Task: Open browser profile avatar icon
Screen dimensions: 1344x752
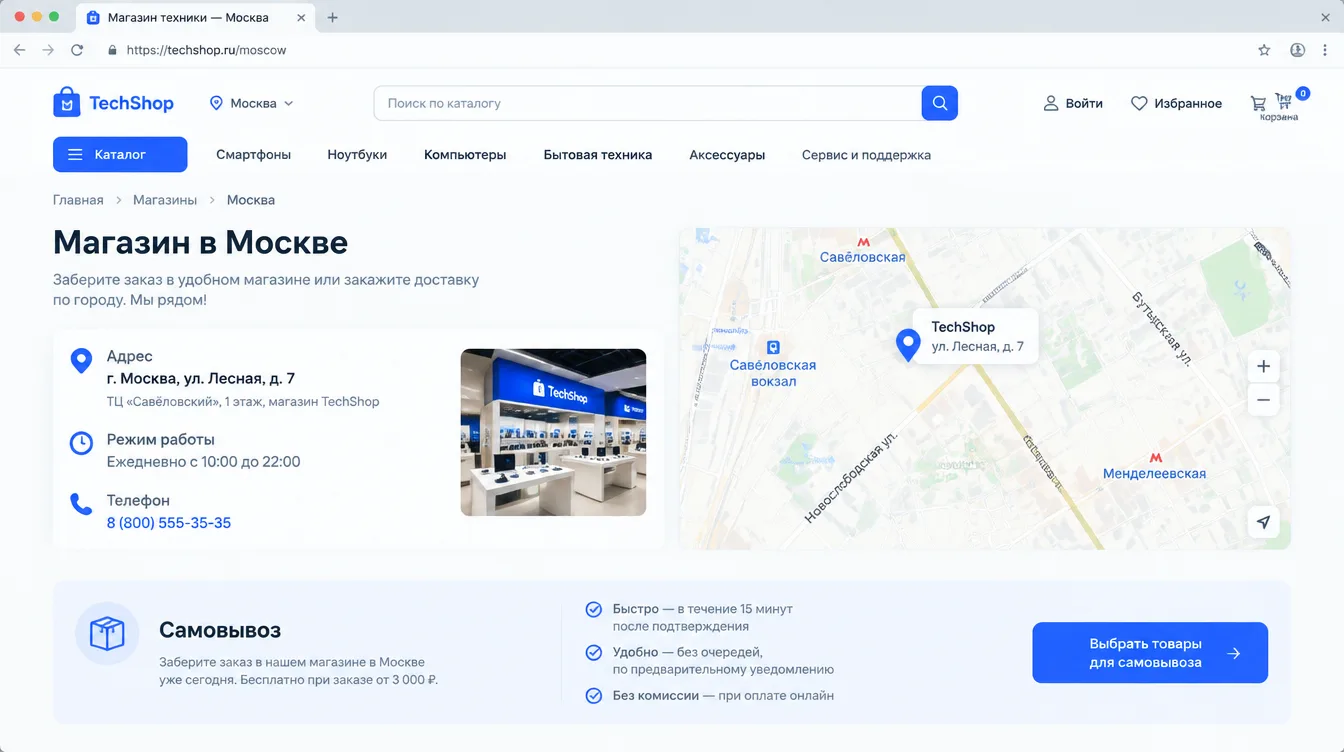Action: [1298, 50]
